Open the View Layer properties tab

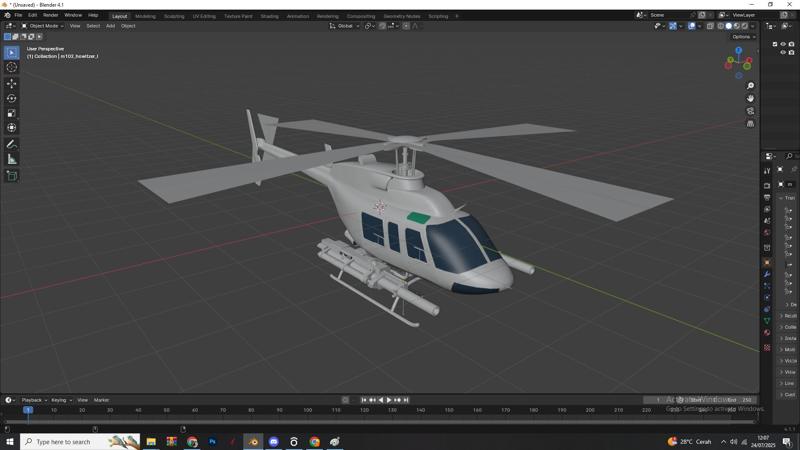pyautogui.click(x=767, y=209)
